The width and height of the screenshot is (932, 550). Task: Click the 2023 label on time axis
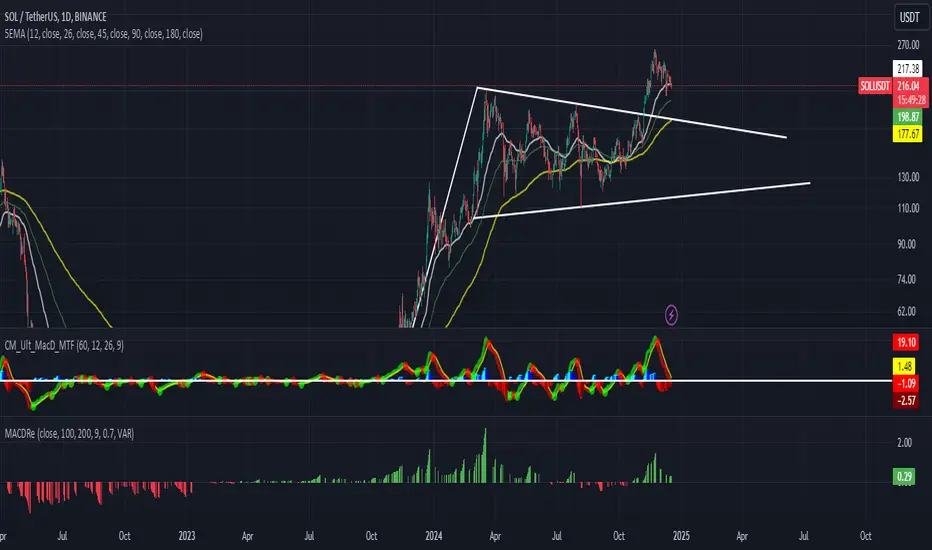(187, 536)
